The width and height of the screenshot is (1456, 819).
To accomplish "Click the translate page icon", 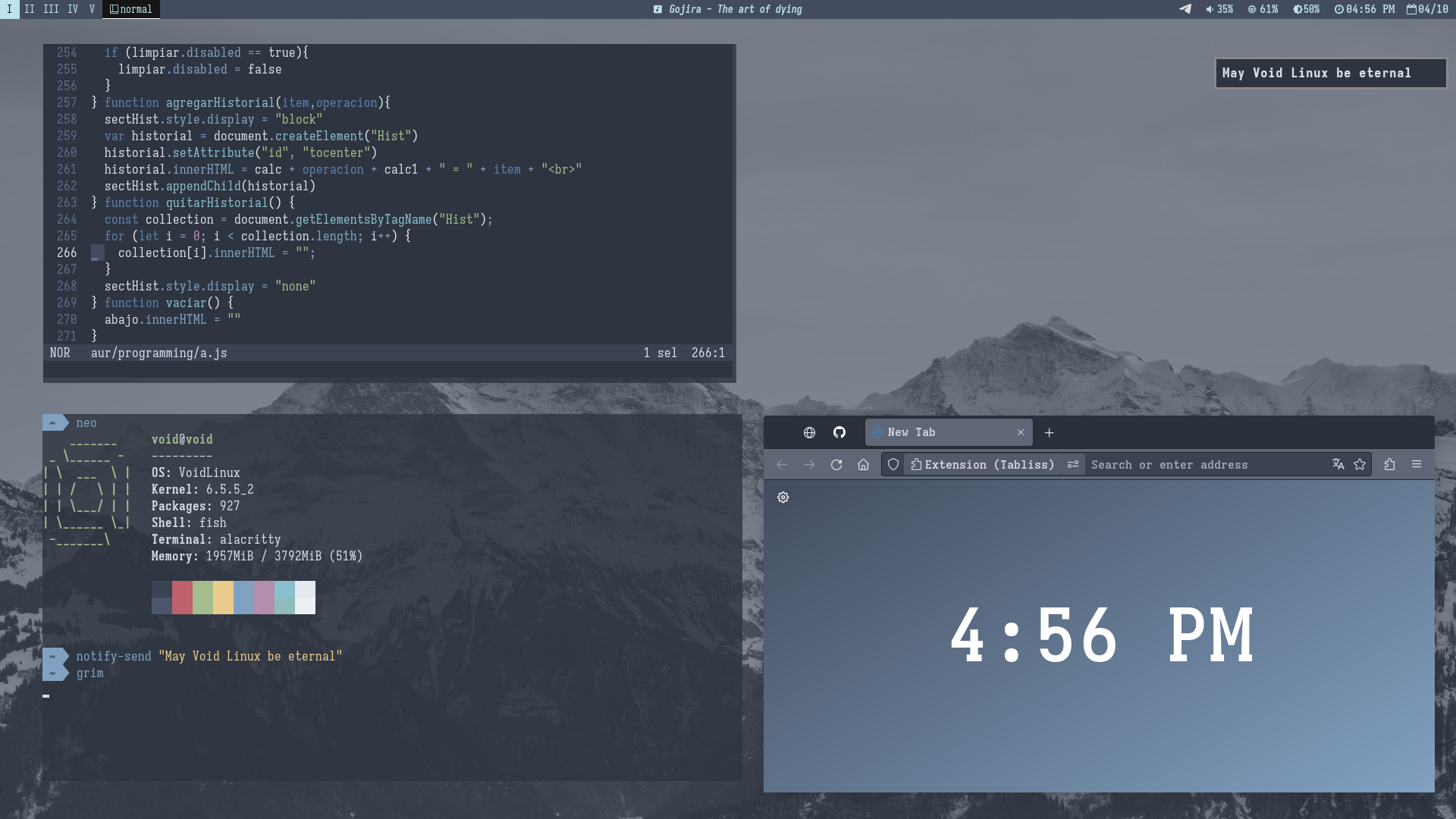I will click(1338, 464).
